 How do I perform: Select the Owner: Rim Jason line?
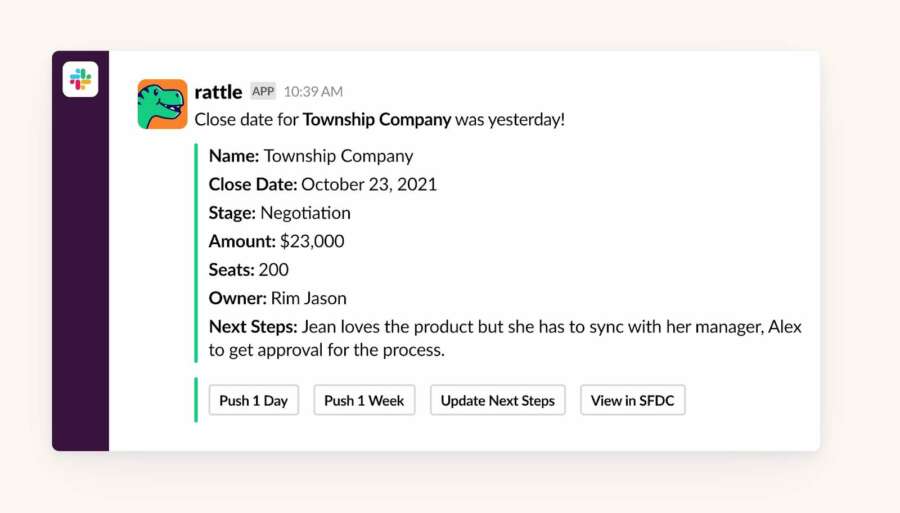point(277,298)
